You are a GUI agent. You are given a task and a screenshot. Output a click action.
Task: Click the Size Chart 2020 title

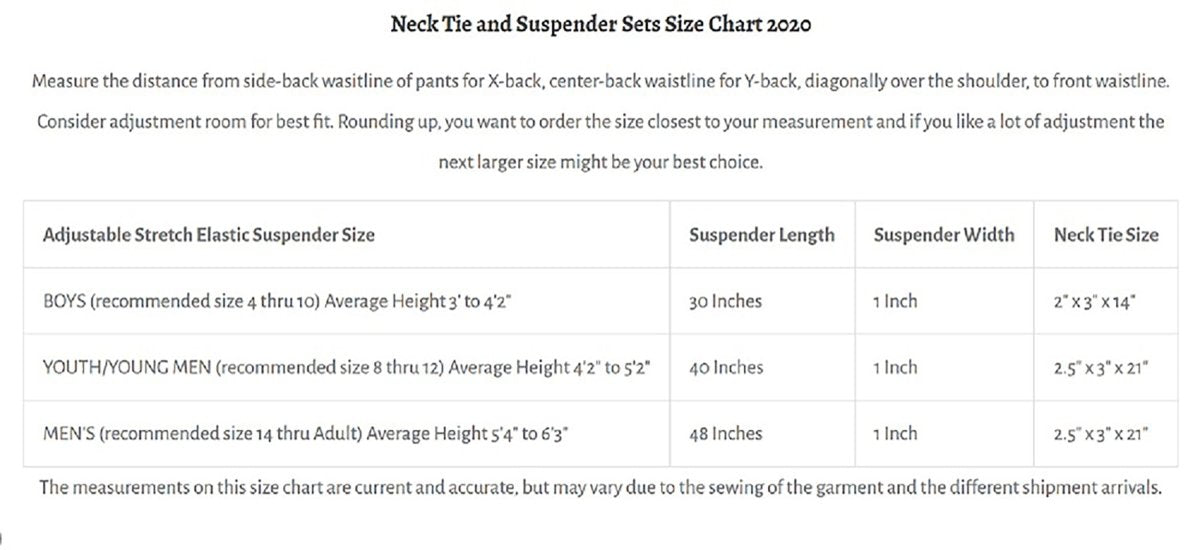pyautogui.click(x=600, y=25)
